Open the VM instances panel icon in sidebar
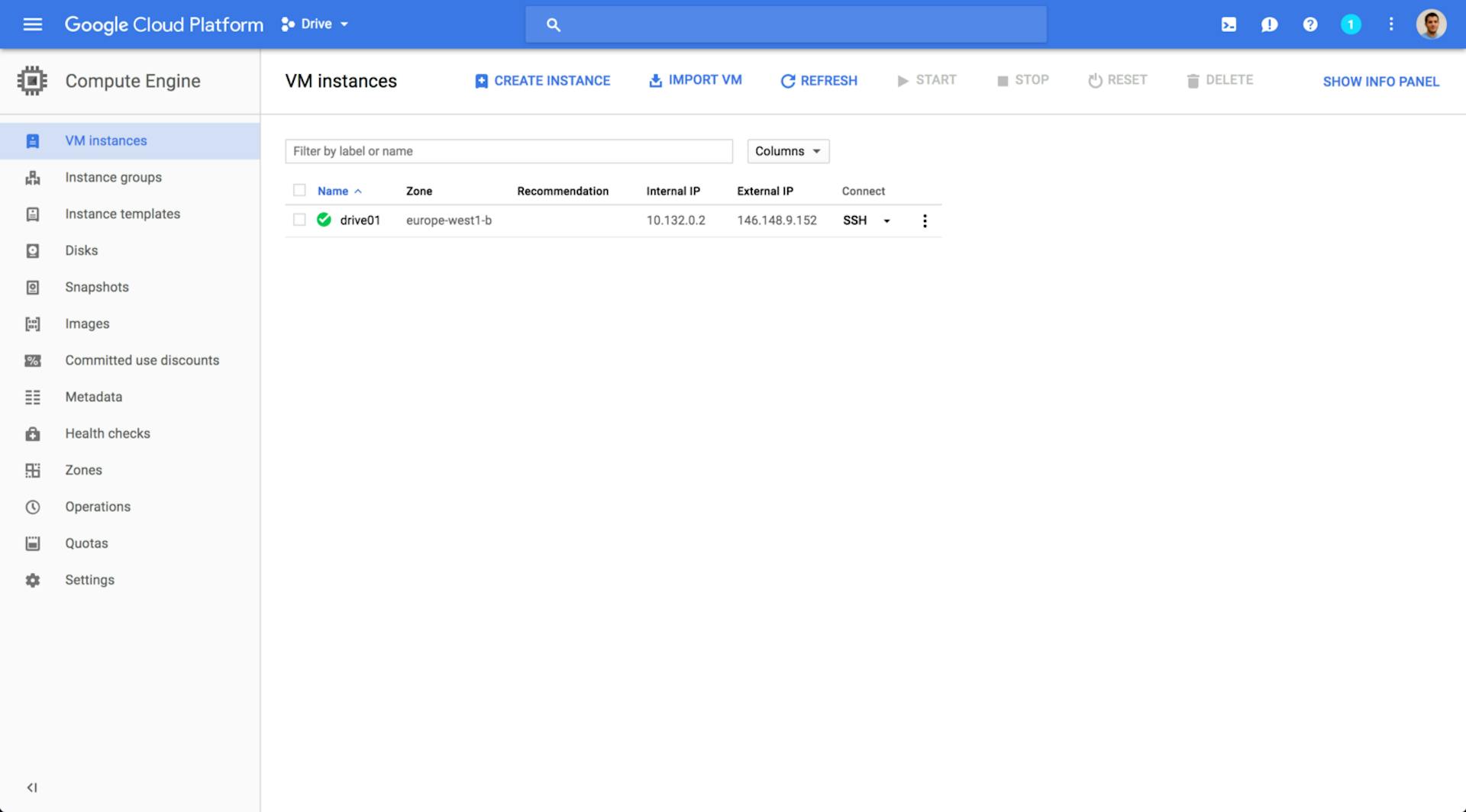Screen dimensions: 1466x812 pyautogui.click(x=32, y=140)
